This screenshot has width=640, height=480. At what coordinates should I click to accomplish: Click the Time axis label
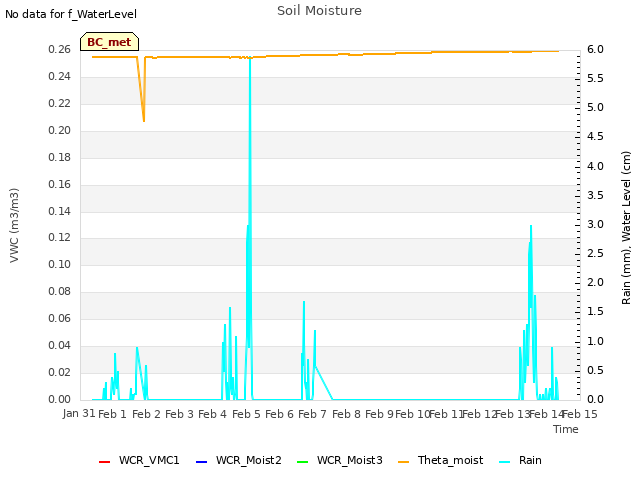[x=566, y=429]
